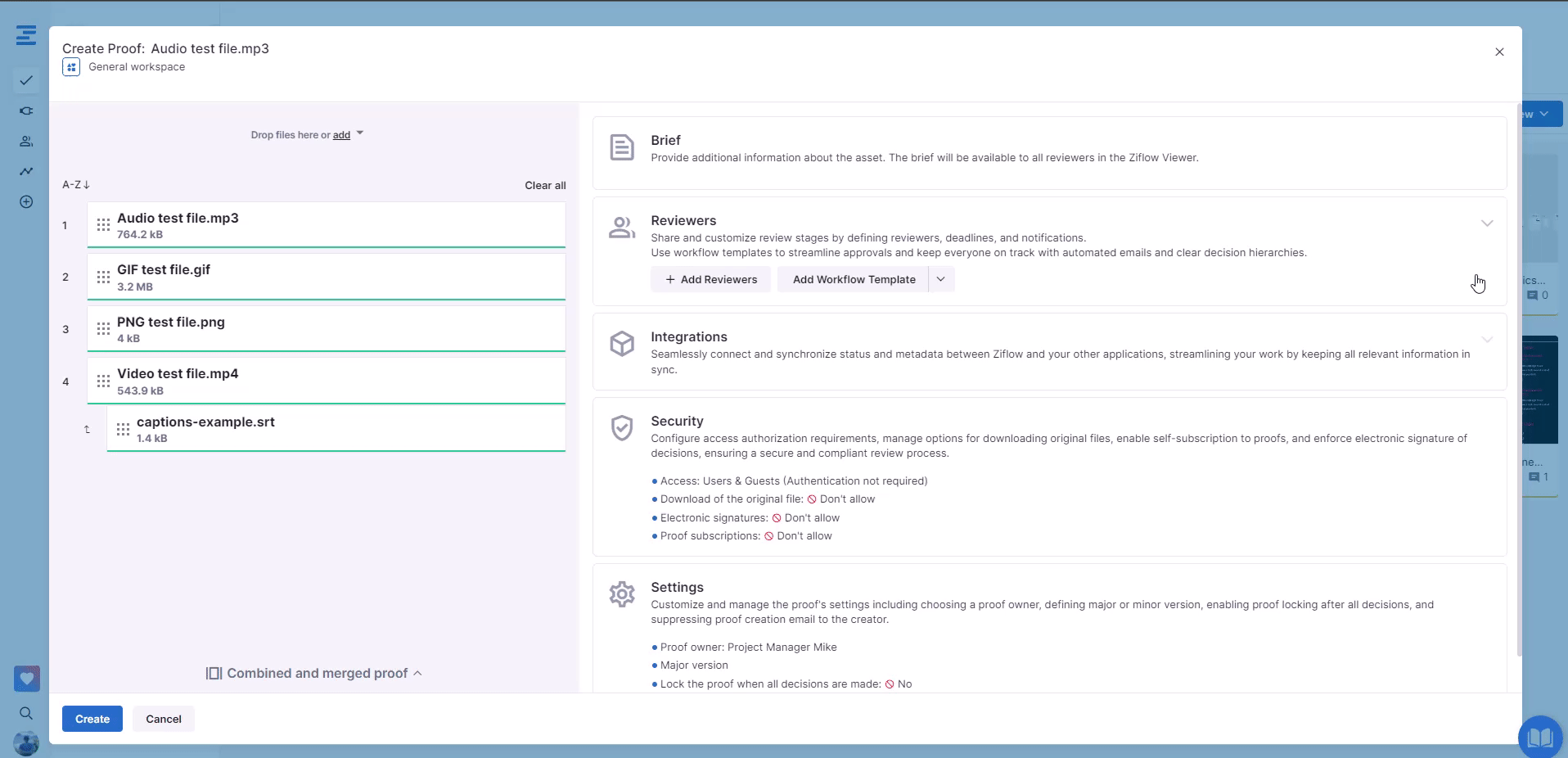Click the Security shield icon
This screenshot has height=758, width=1568.
tap(622, 427)
